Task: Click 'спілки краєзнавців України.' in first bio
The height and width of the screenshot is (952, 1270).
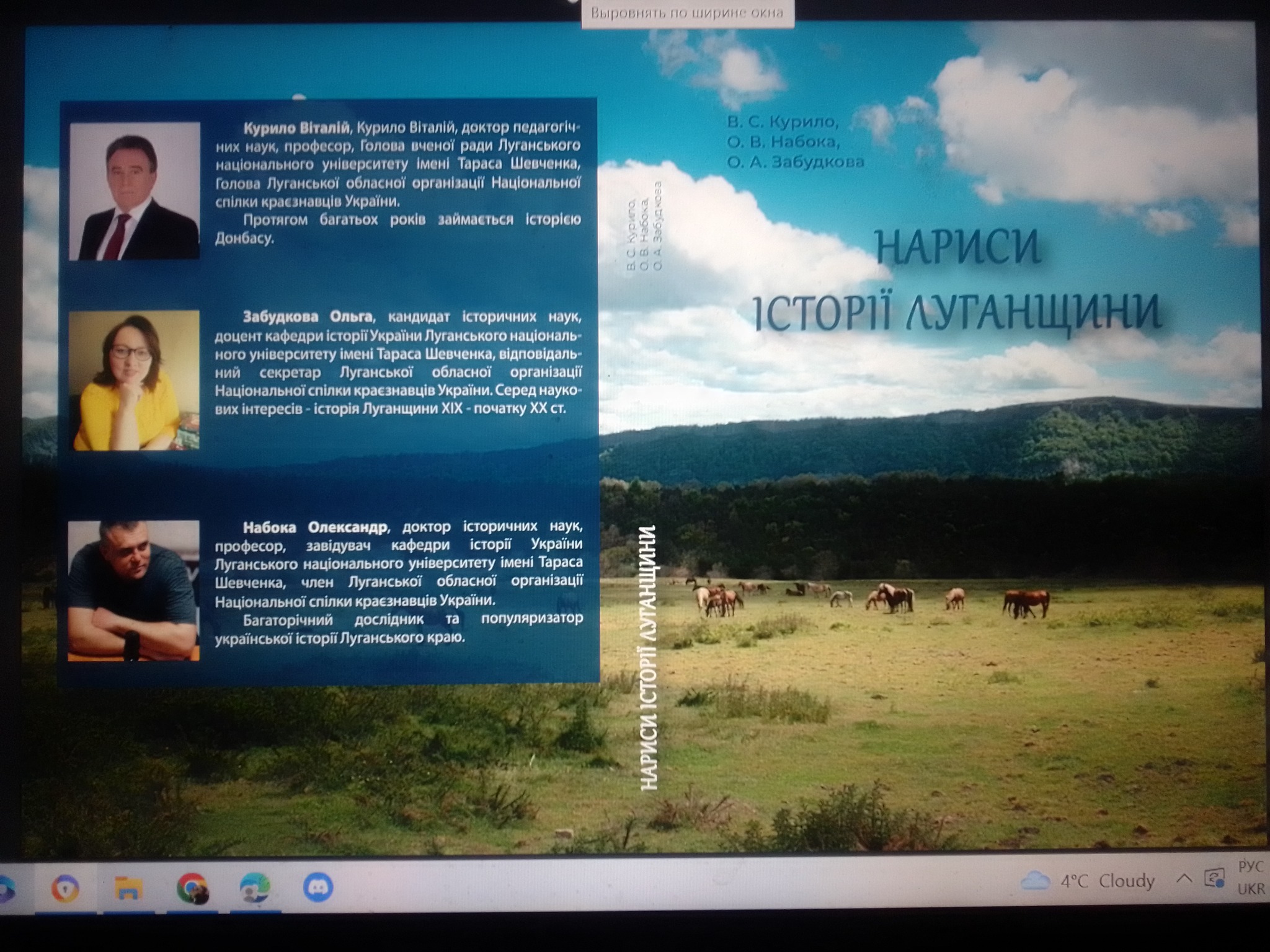Action: tap(308, 201)
